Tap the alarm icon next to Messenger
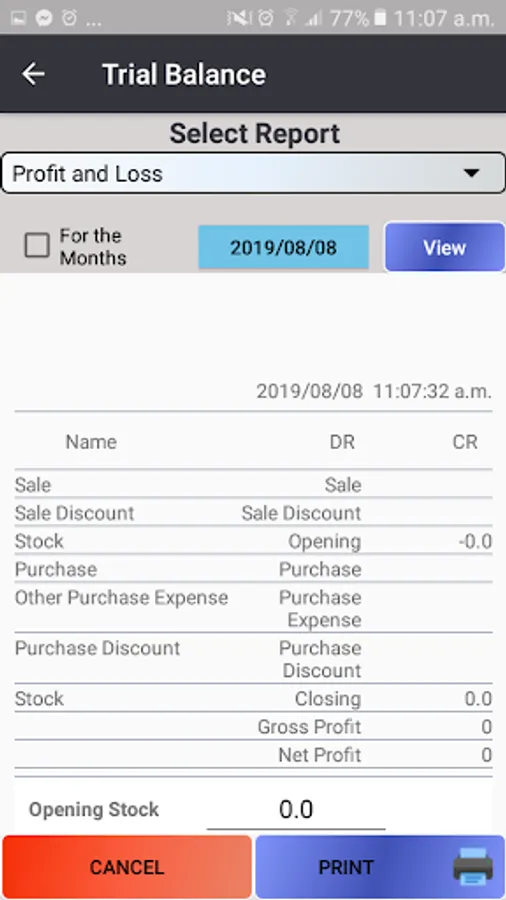This screenshot has width=506, height=900. tap(69, 18)
